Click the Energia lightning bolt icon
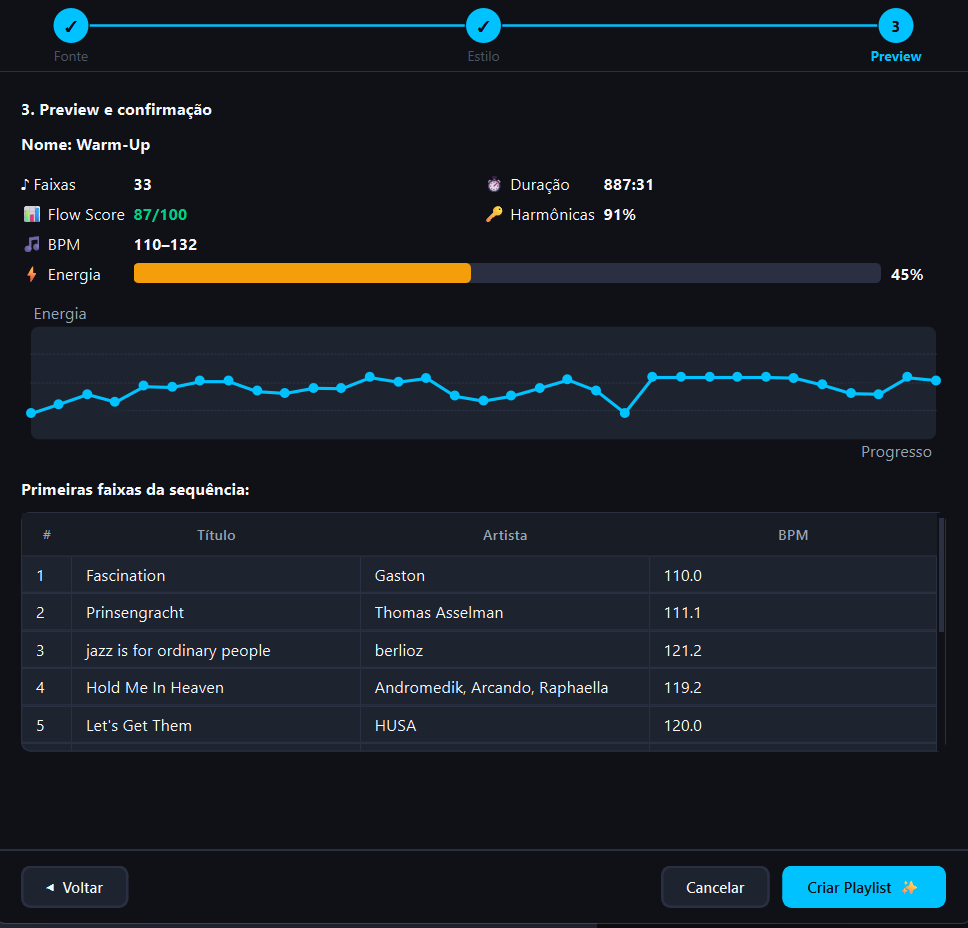The height and width of the screenshot is (928, 968). [32, 274]
